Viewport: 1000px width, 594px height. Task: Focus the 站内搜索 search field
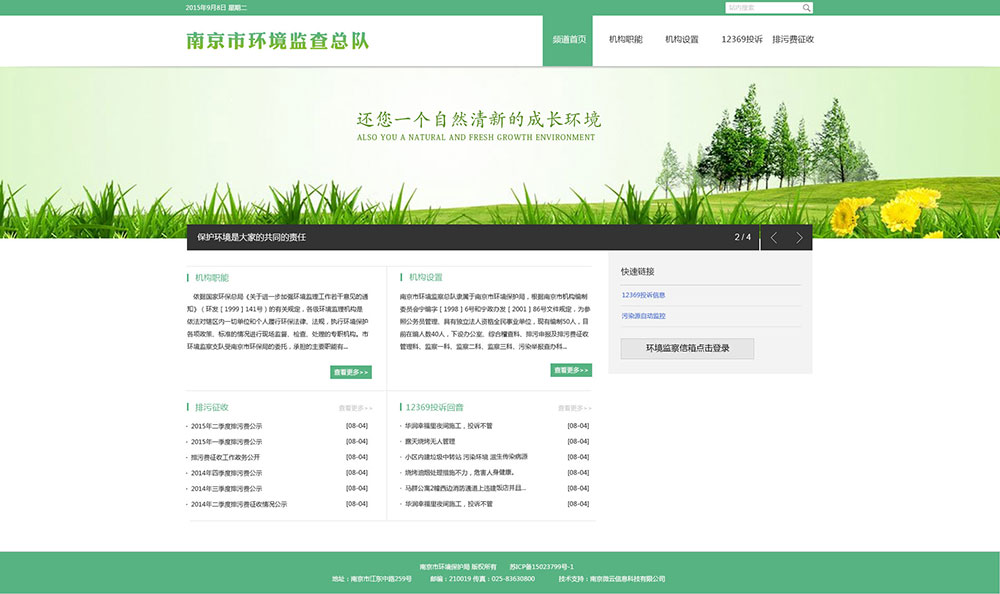coord(762,8)
